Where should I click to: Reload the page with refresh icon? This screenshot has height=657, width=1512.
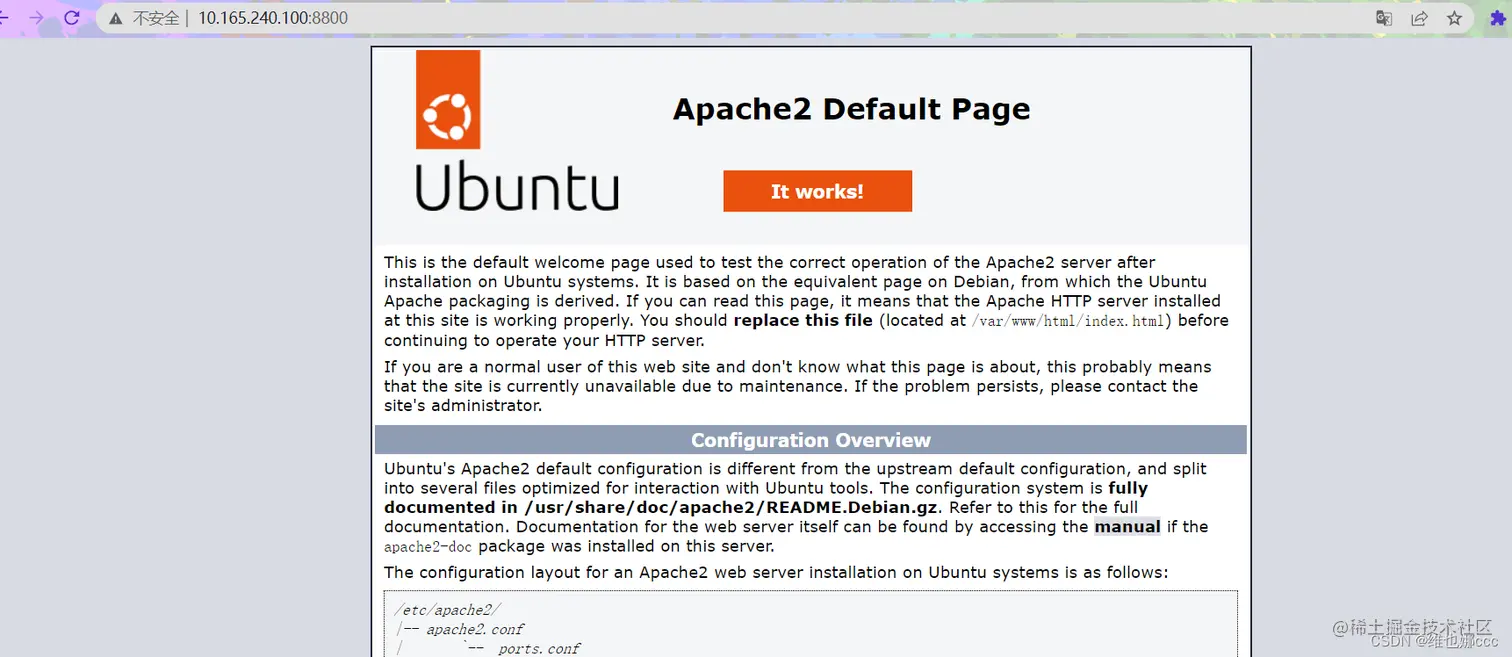pos(71,18)
